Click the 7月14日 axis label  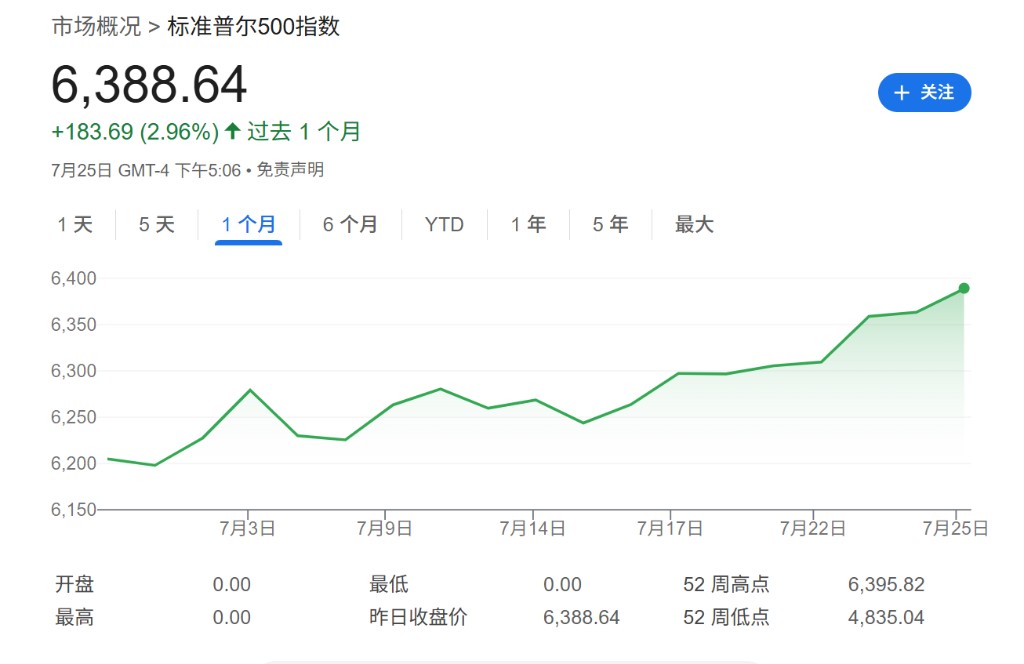532,528
